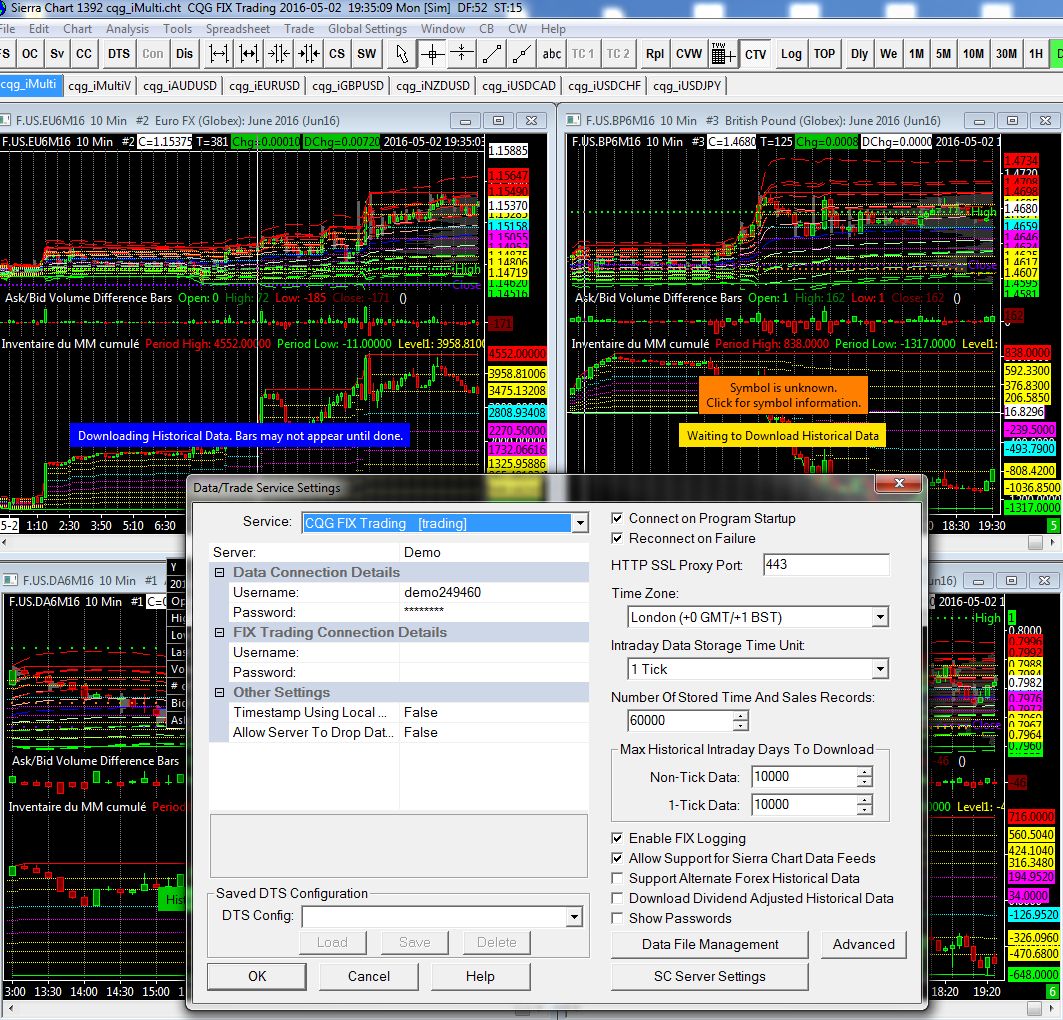
Task: Open the Global Settings menu
Action: [367, 29]
